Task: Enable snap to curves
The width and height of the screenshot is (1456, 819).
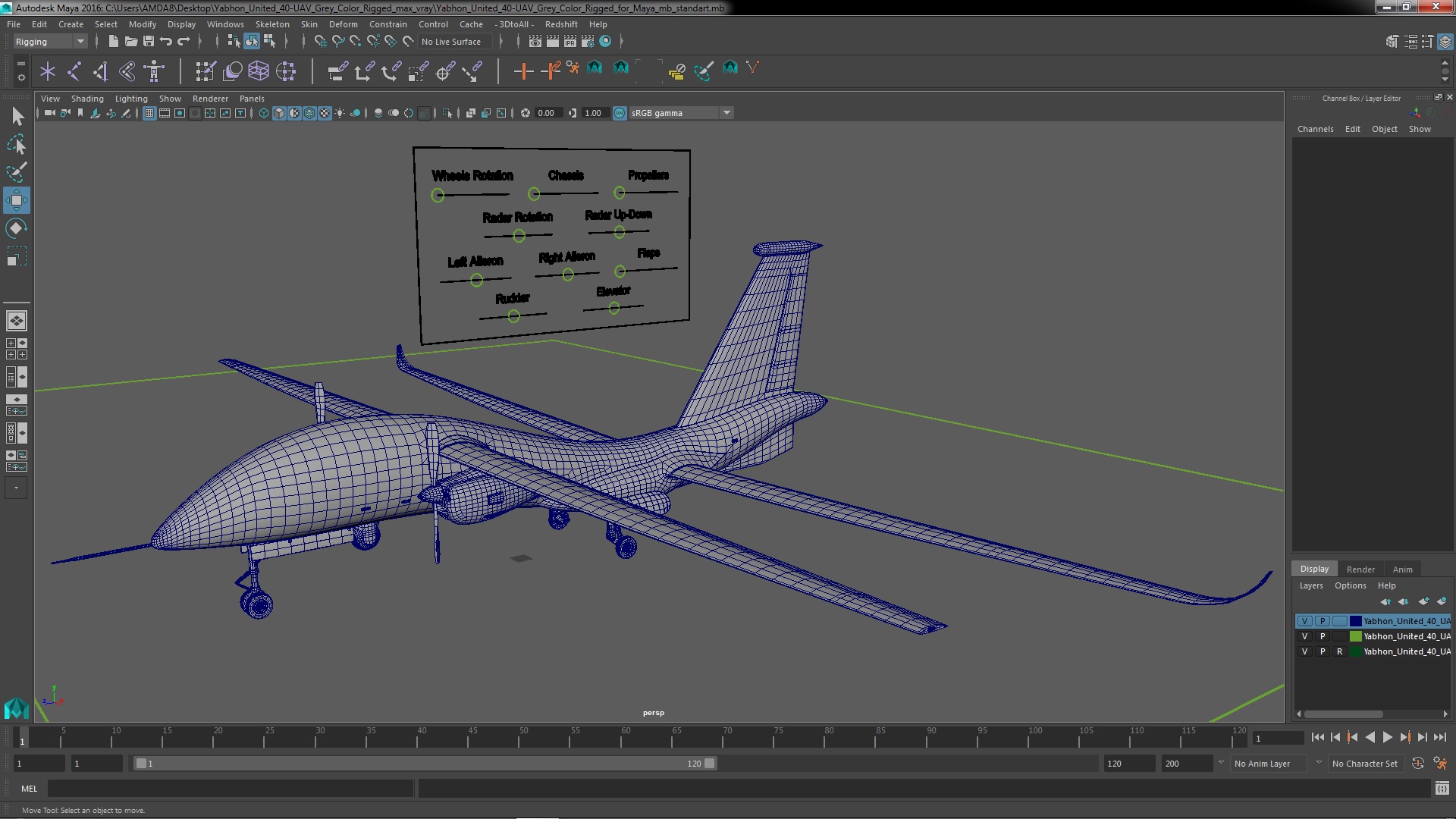Action: [x=338, y=41]
